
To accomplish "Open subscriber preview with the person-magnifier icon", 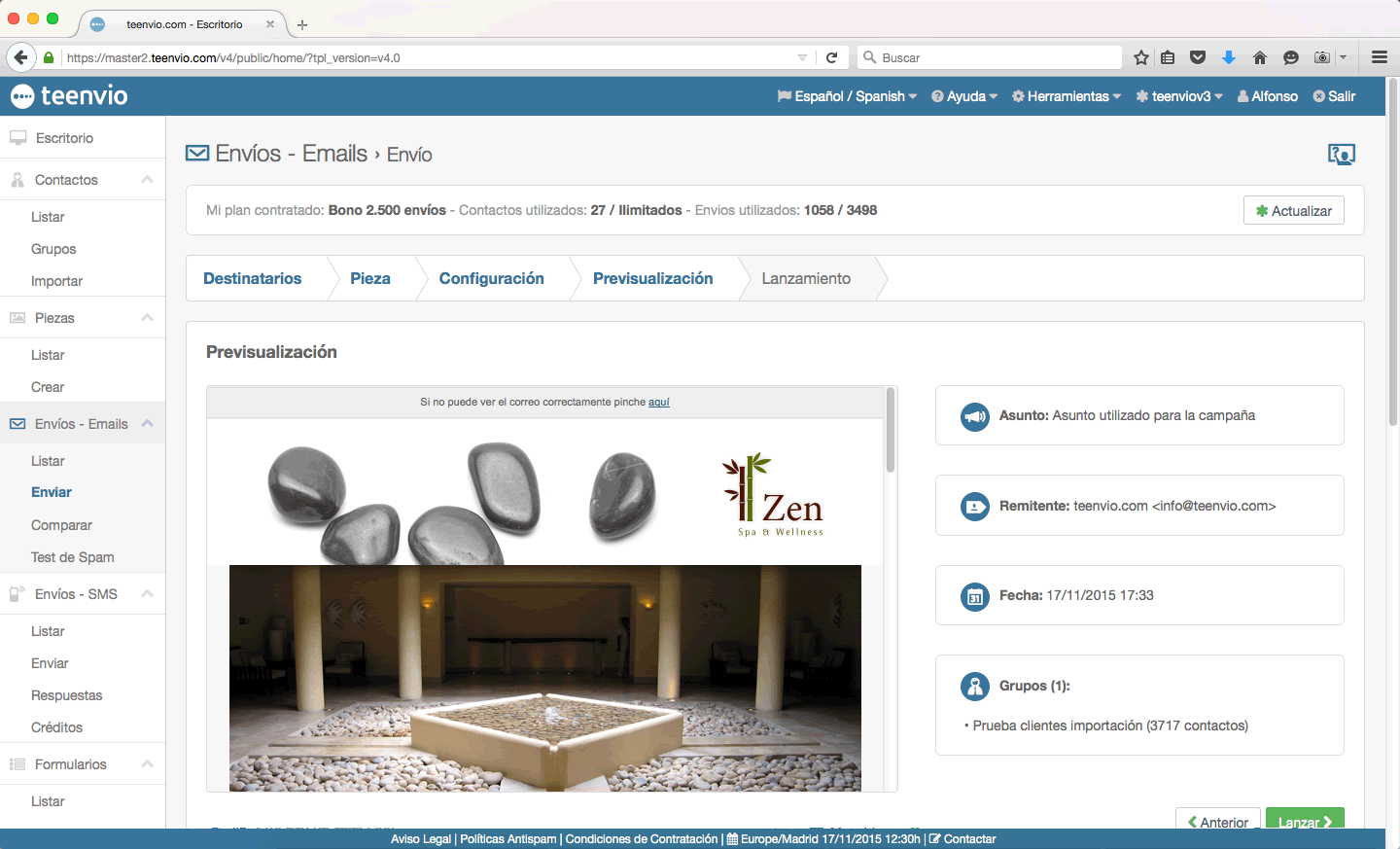I will 1342,154.
